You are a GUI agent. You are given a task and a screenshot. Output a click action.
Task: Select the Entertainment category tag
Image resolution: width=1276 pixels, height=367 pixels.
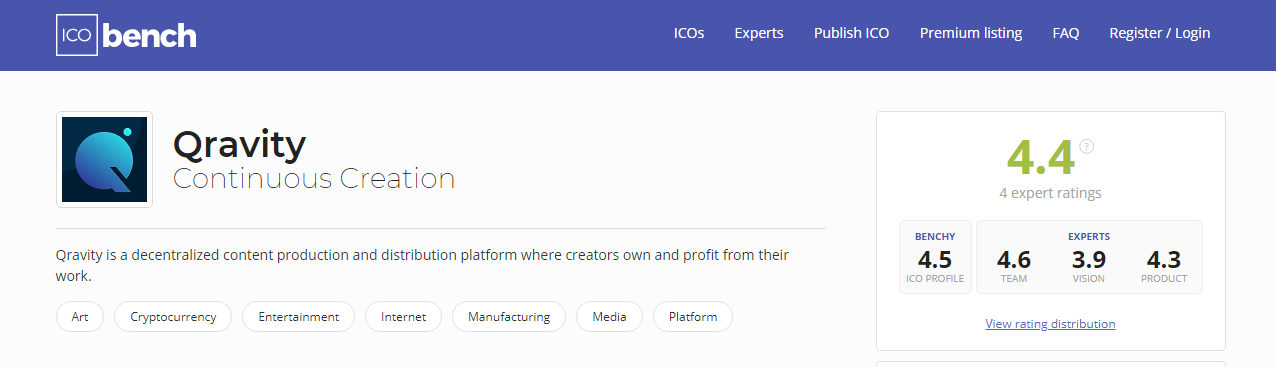tap(299, 317)
